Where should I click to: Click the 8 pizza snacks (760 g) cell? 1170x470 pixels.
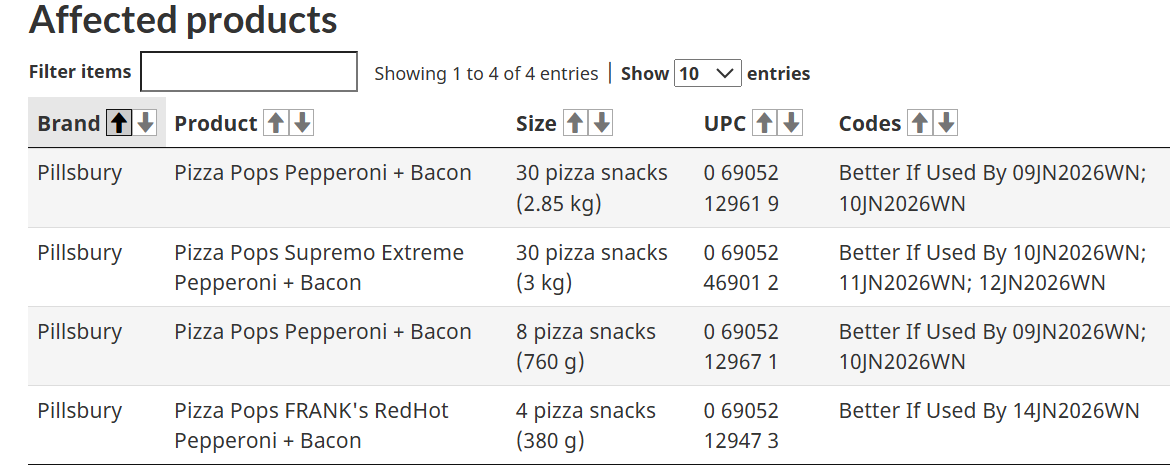point(585,346)
